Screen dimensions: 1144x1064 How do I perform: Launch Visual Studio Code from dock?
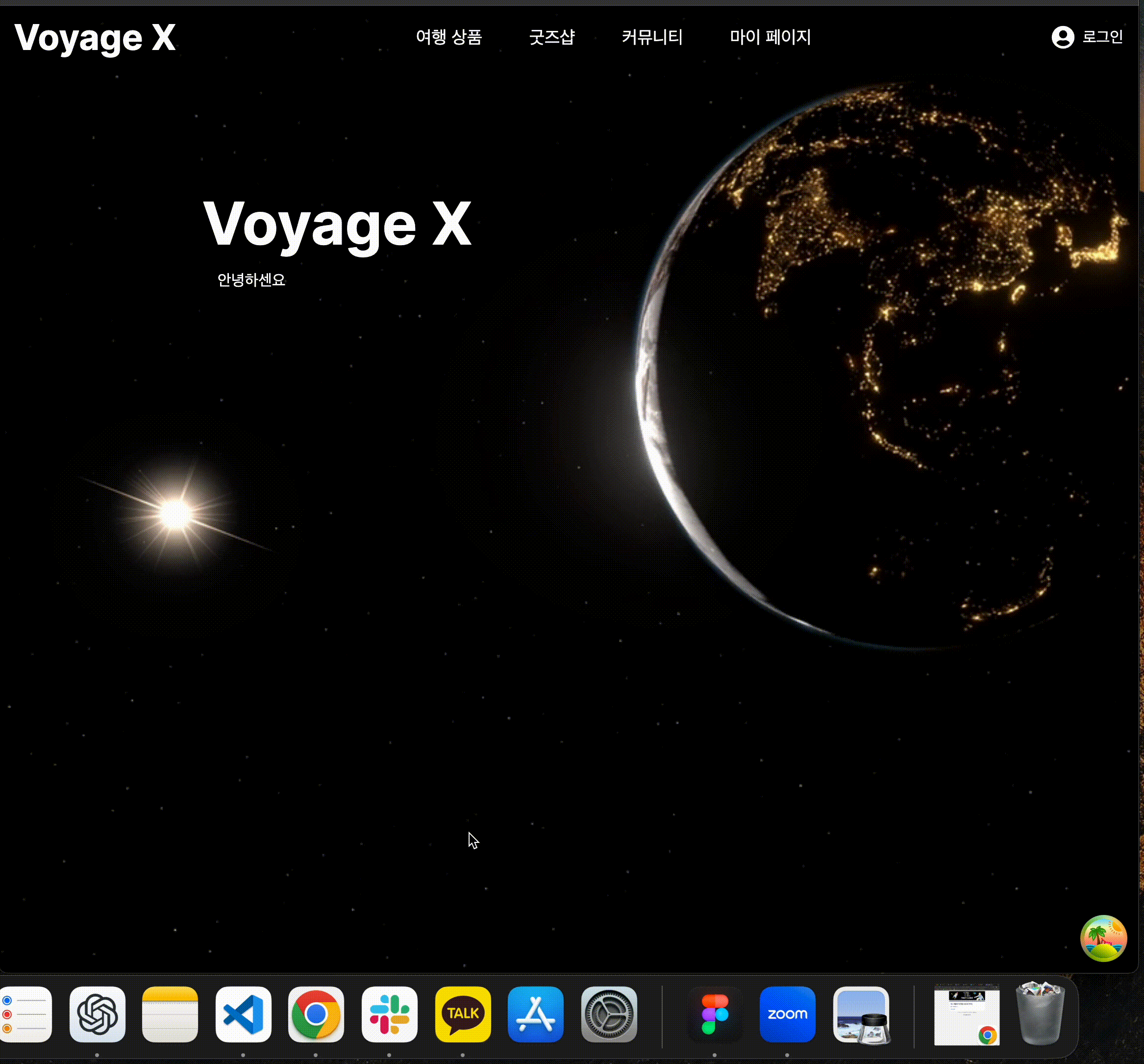243,1014
